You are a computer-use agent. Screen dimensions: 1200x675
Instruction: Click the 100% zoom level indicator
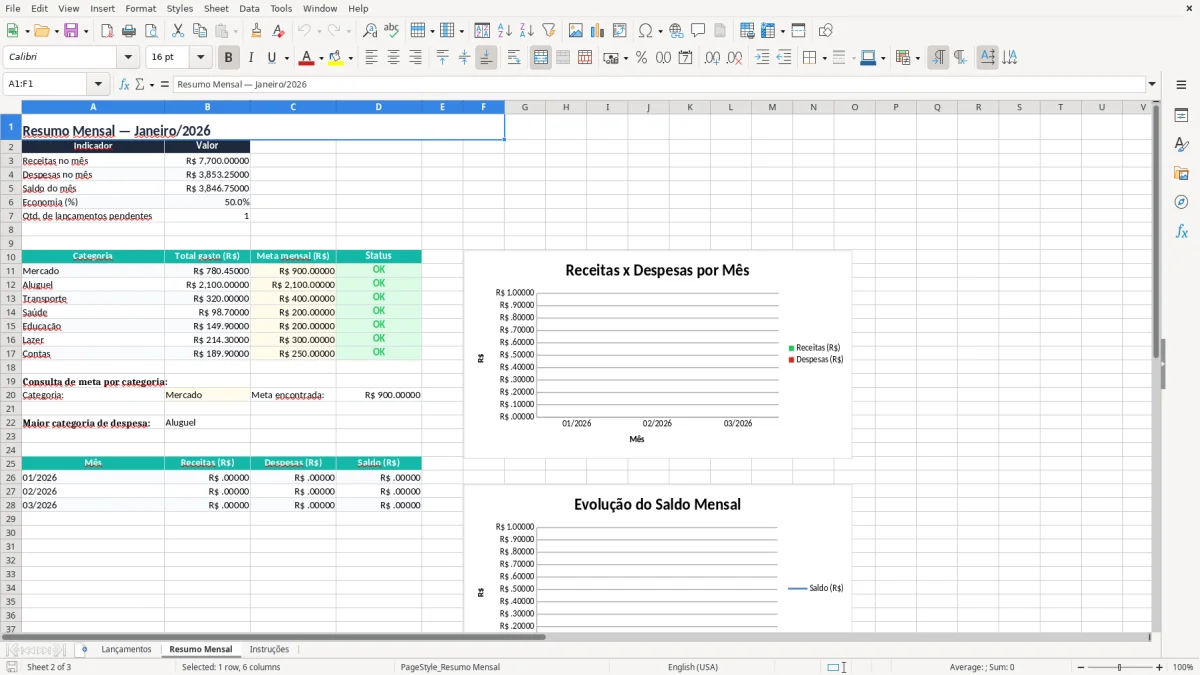(1183, 667)
